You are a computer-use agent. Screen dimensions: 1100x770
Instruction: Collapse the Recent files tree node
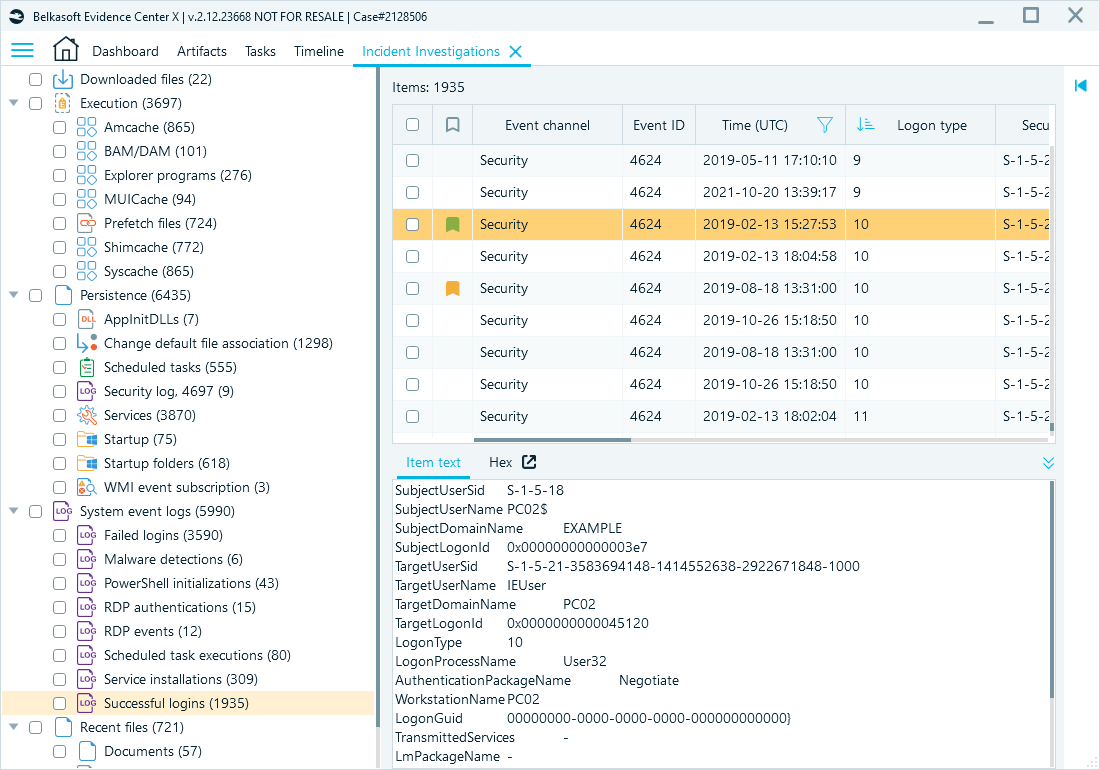tap(13, 727)
